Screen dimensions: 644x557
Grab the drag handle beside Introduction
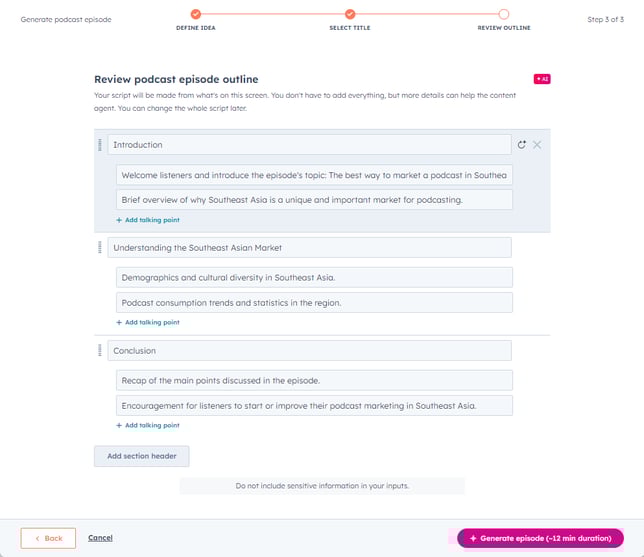point(100,145)
